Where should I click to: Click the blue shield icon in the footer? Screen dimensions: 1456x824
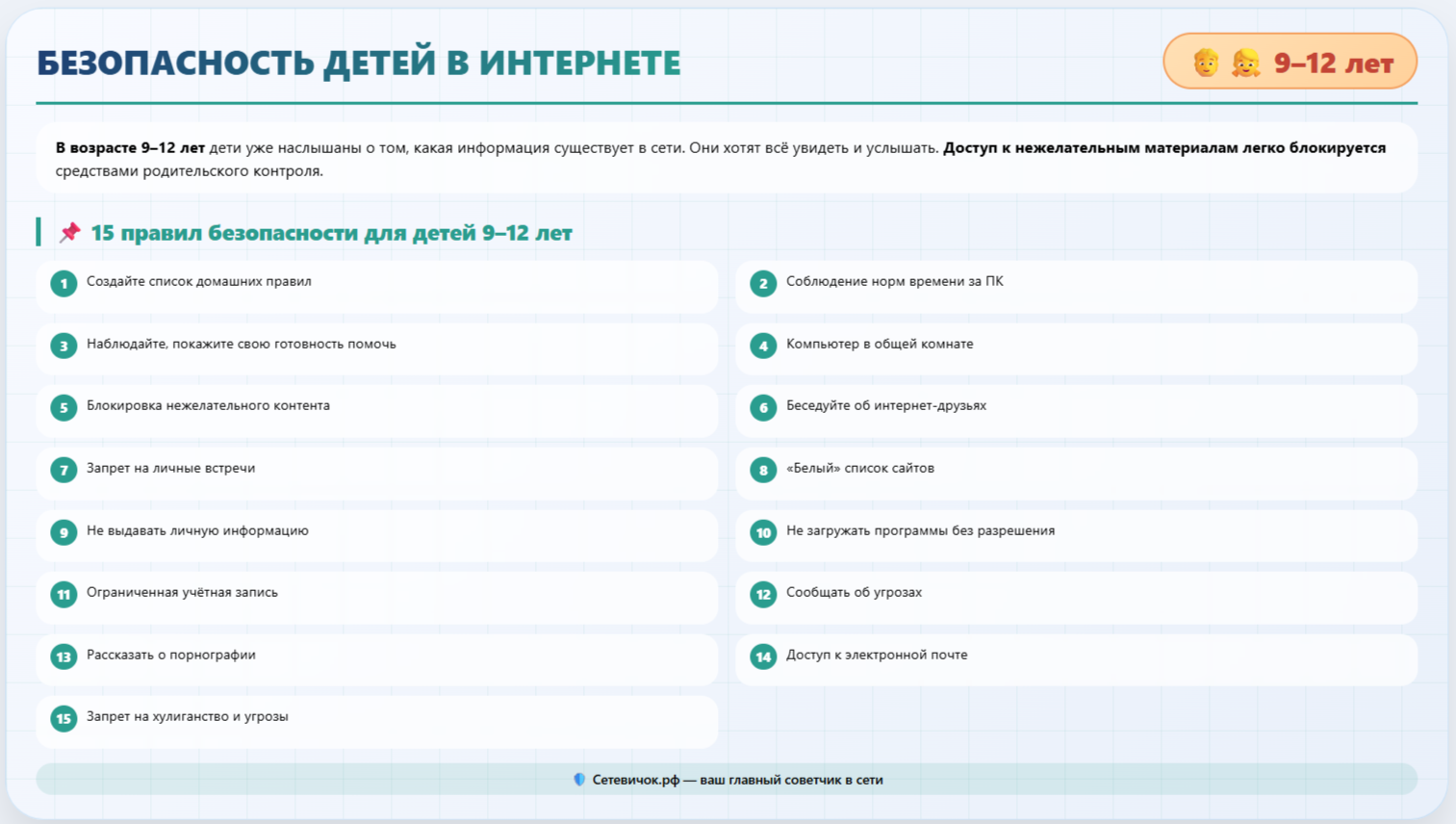[579, 780]
